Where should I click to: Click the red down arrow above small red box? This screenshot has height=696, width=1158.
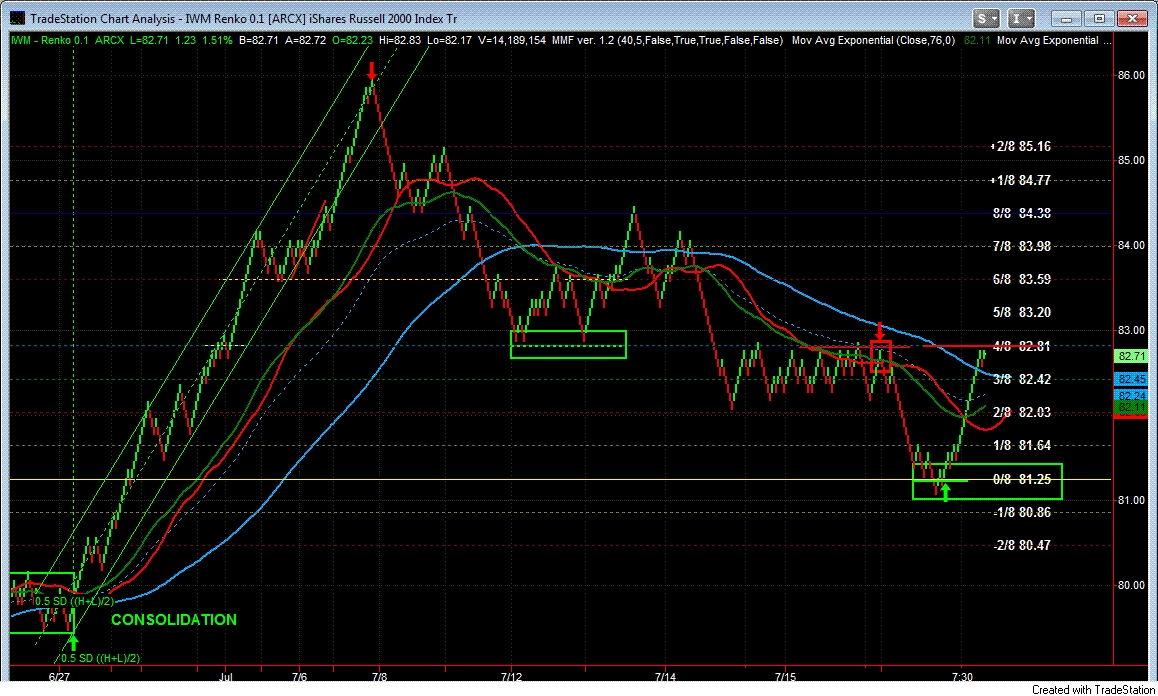pos(879,330)
